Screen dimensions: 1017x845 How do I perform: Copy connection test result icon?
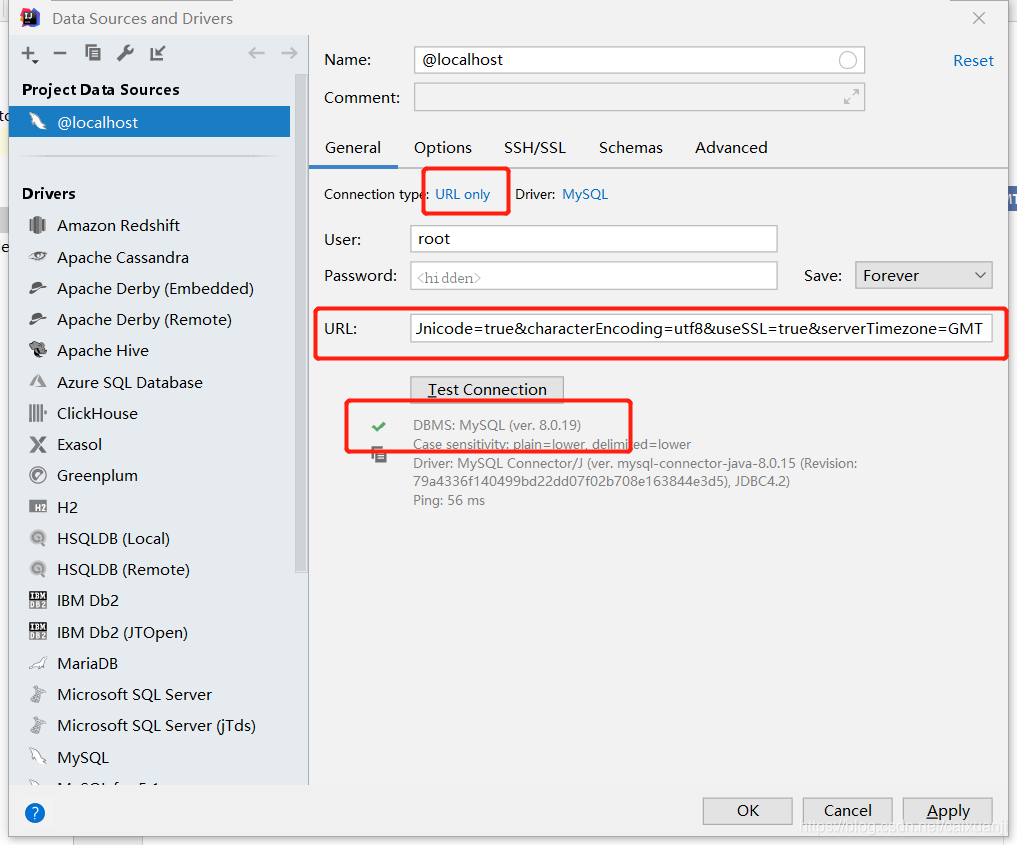379,455
